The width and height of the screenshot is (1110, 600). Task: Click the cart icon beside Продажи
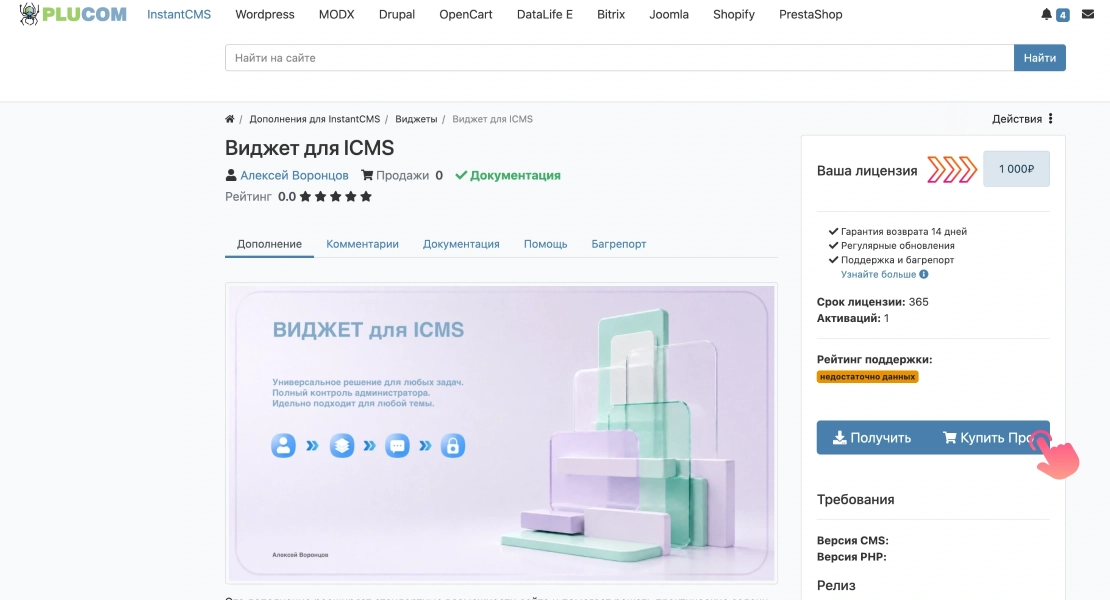(x=367, y=175)
